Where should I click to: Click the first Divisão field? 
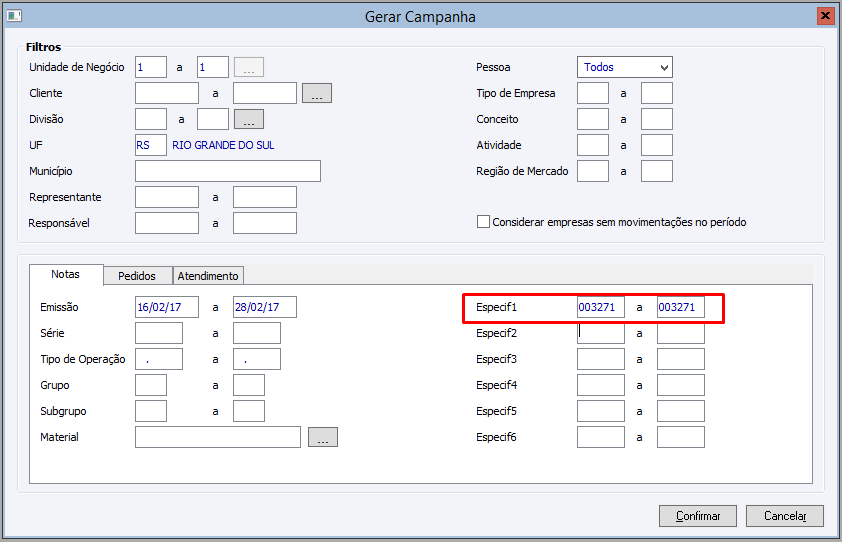(151, 119)
